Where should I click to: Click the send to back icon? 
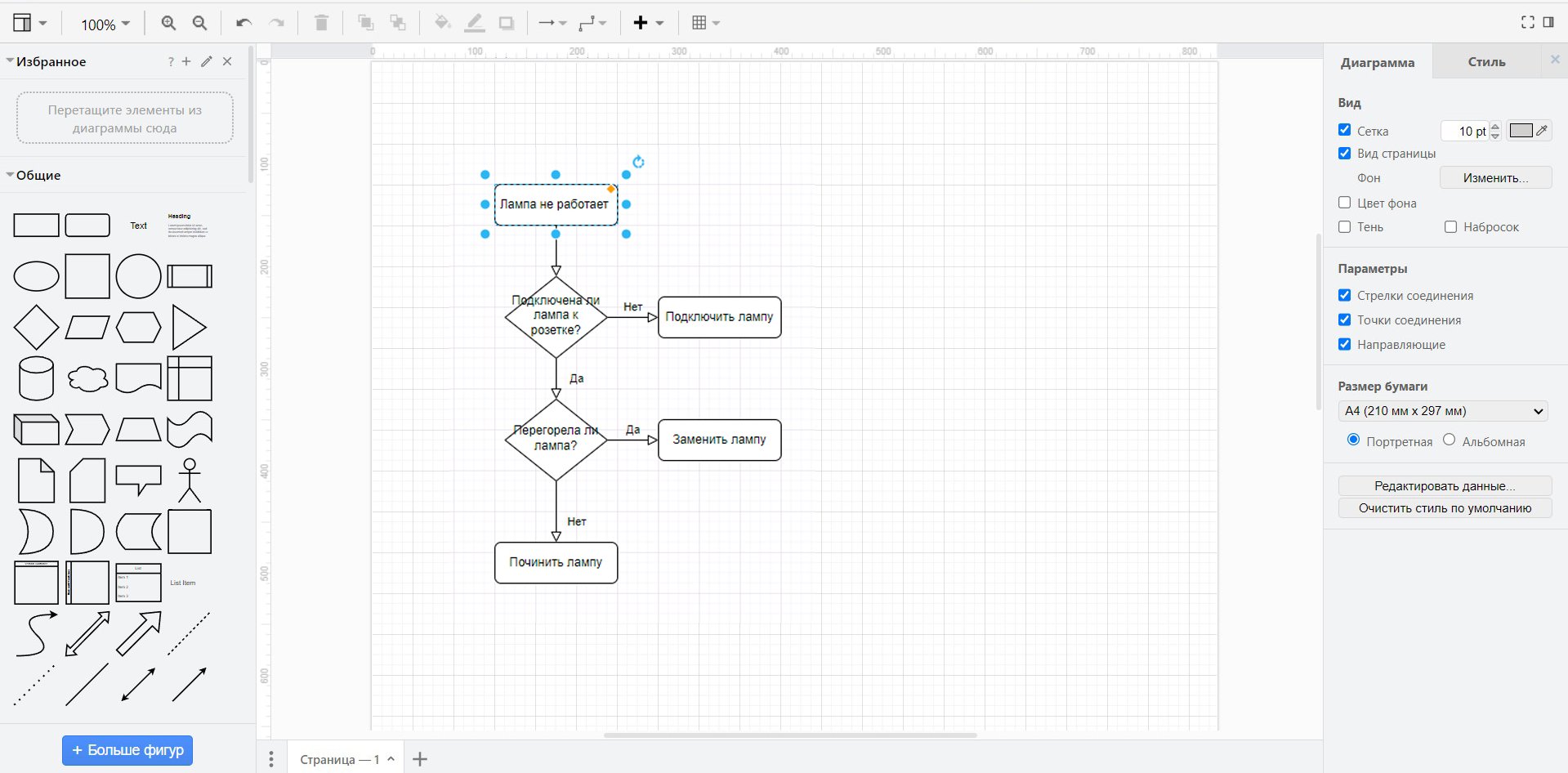click(398, 23)
